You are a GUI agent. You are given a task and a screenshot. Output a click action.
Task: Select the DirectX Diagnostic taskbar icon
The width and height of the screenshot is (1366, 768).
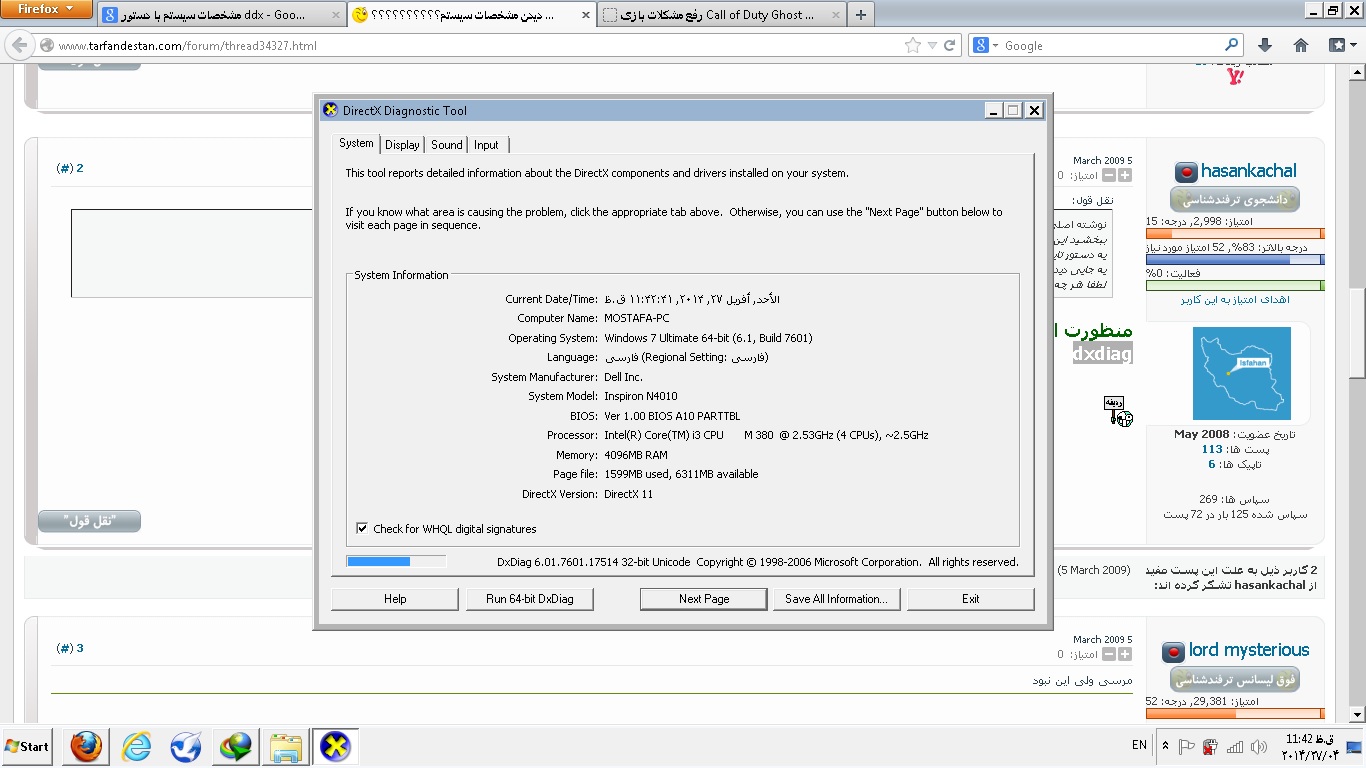pos(335,746)
